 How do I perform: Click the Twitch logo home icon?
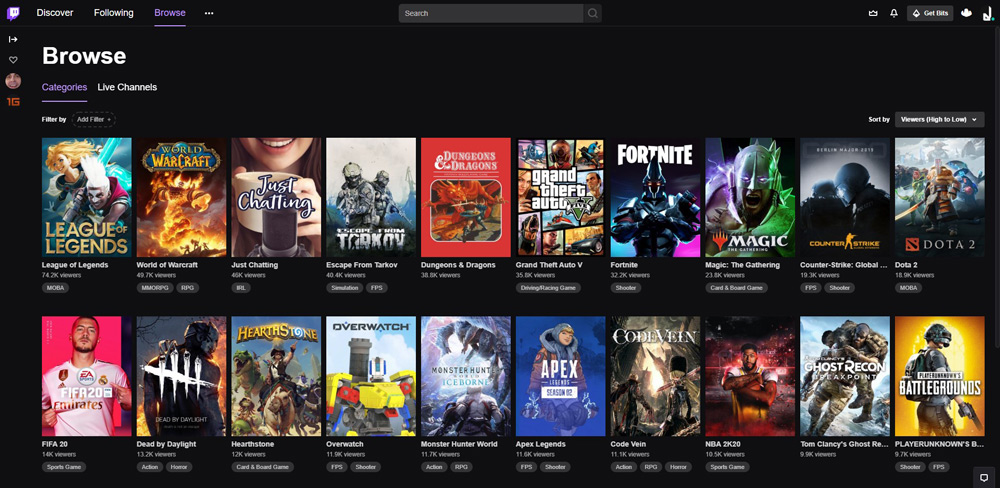[13, 13]
